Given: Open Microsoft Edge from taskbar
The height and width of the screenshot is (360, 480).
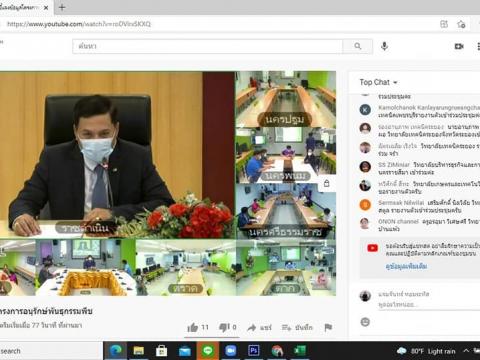Looking at the screenshot, I should (x=115, y=351).
